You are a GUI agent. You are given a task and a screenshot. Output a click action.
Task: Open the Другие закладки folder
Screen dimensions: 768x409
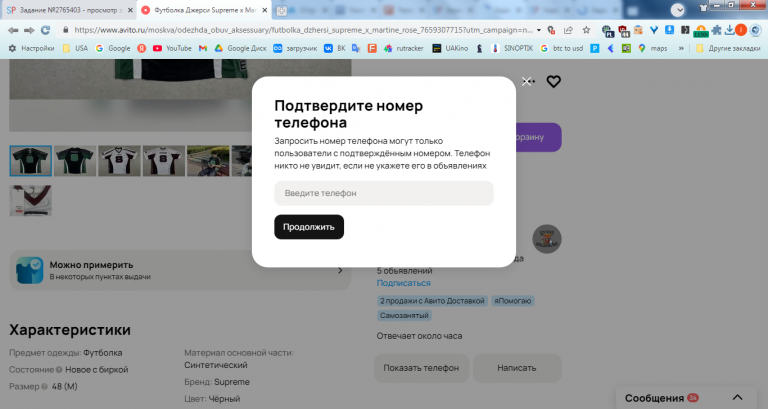[728, 48]
